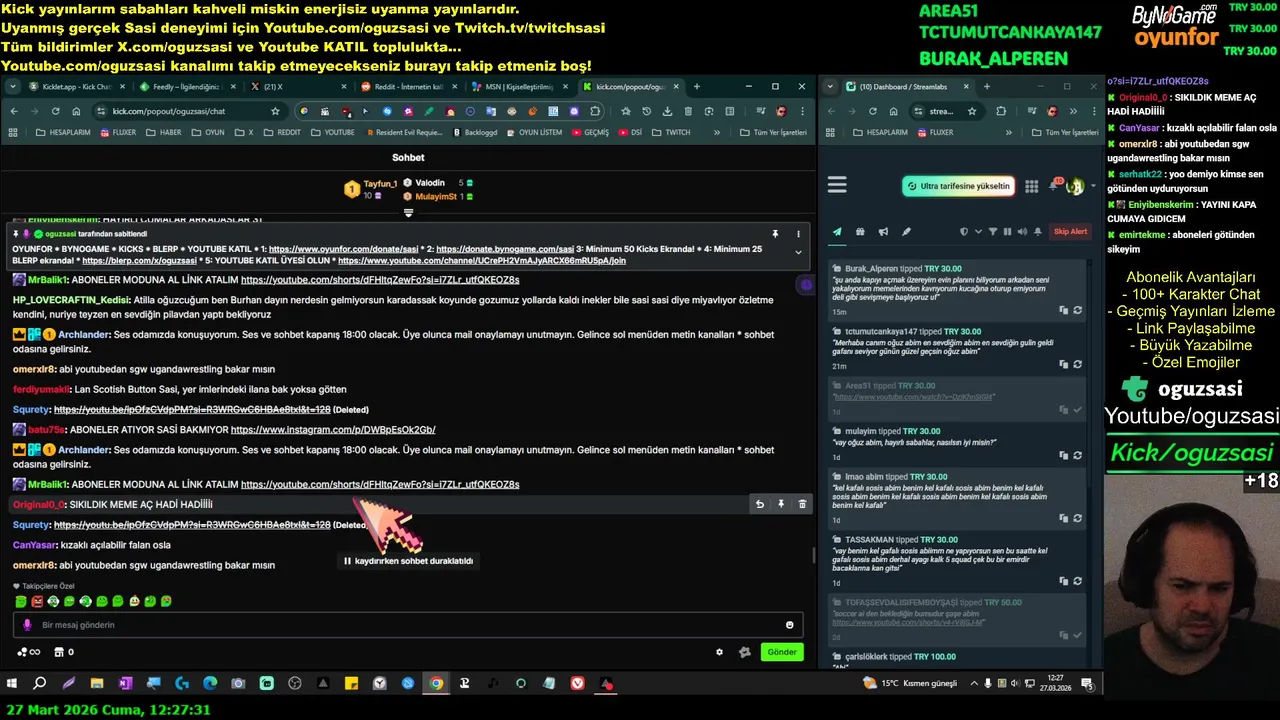Resume chat via kaydırırken sohbet duraklatıldı
The image size is (1280, 720).
pyautogui.click(x=408, y=561)
